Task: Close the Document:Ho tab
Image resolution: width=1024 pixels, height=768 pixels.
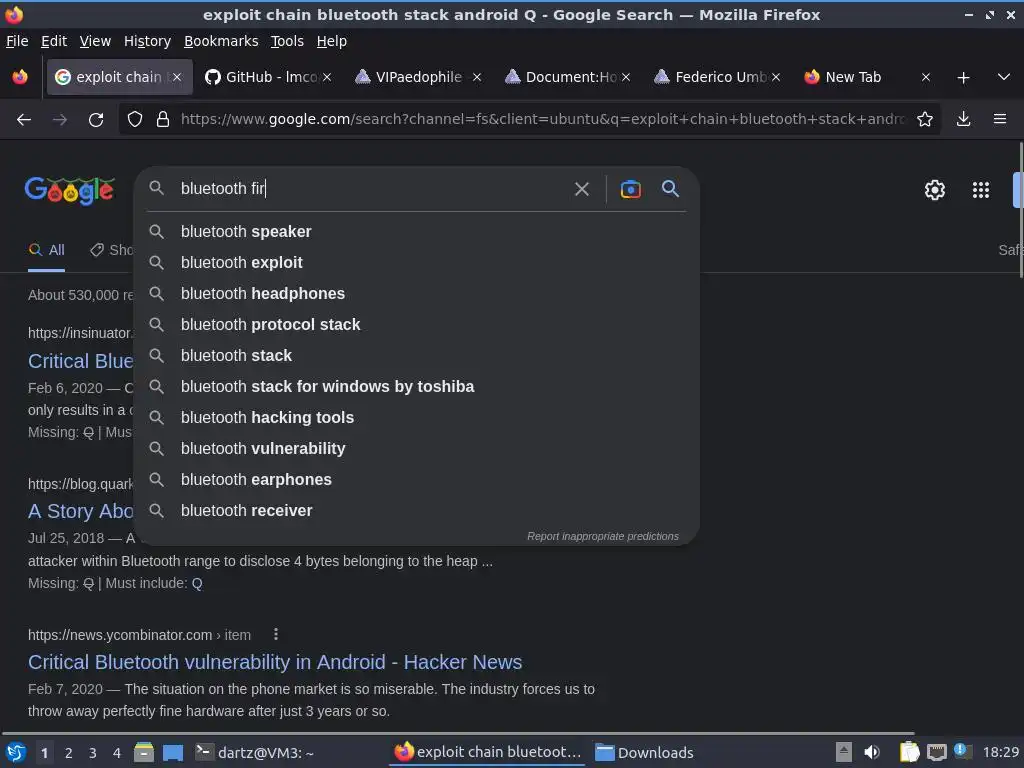Action: [x=626, y=77]
